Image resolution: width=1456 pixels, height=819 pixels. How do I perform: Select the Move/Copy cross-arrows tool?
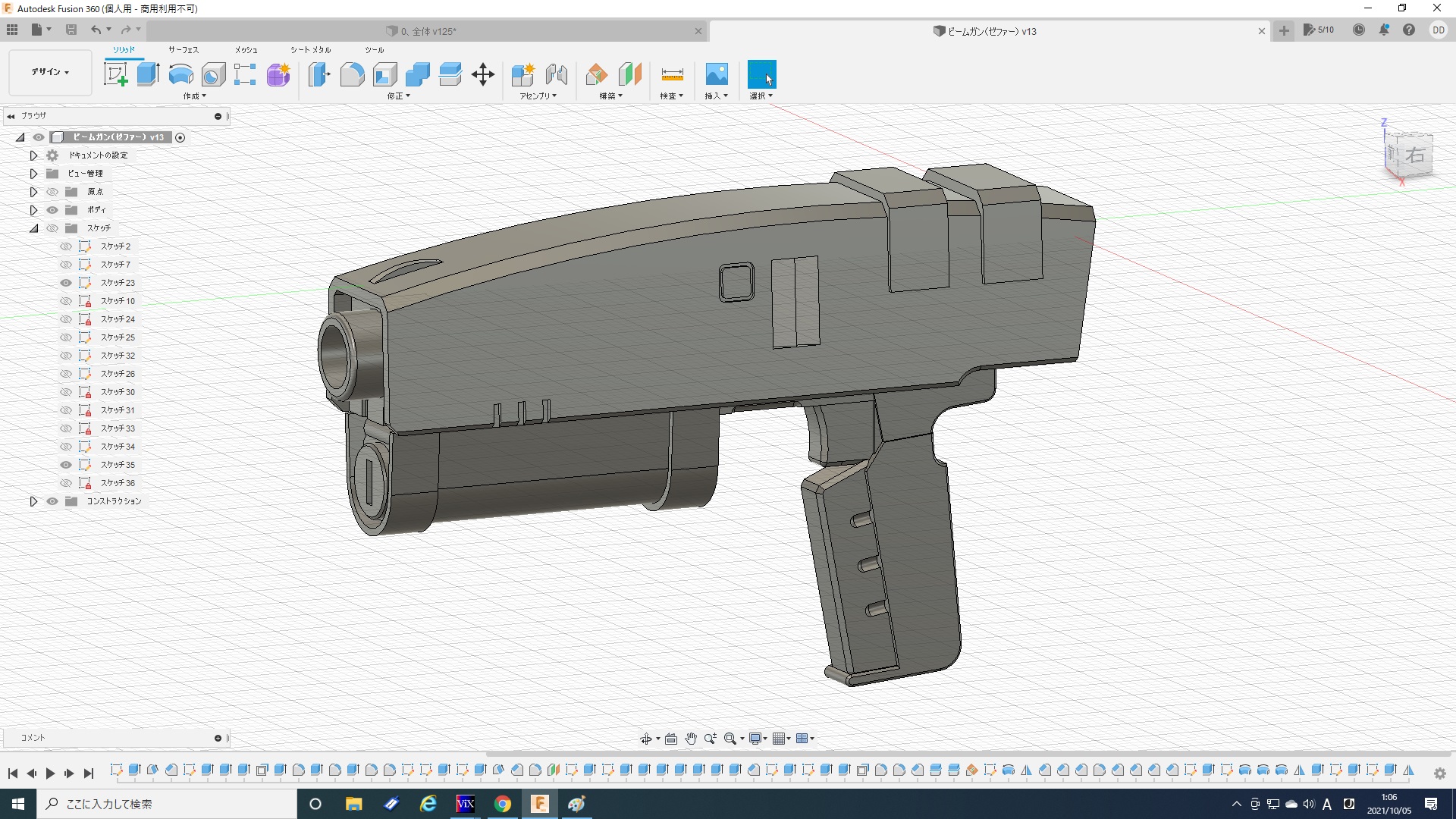pyautogui.click(x=482, y=74)
